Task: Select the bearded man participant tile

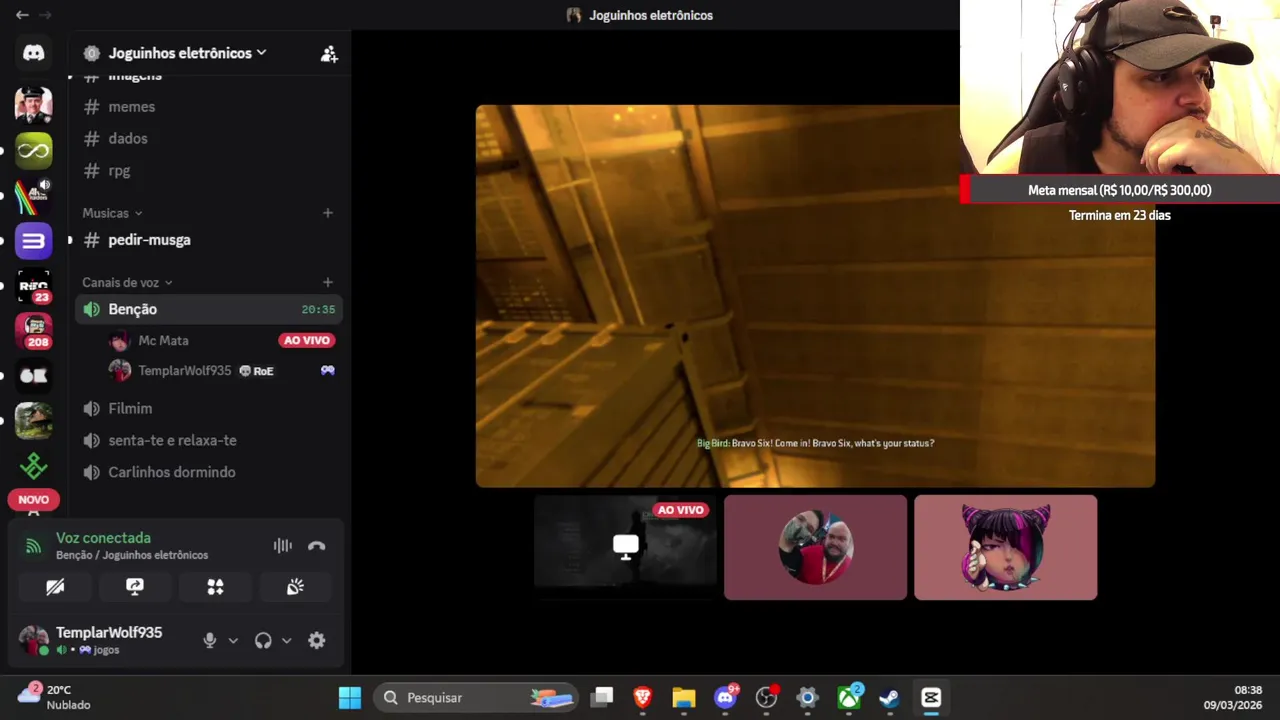Action: [x=815, y=548]
